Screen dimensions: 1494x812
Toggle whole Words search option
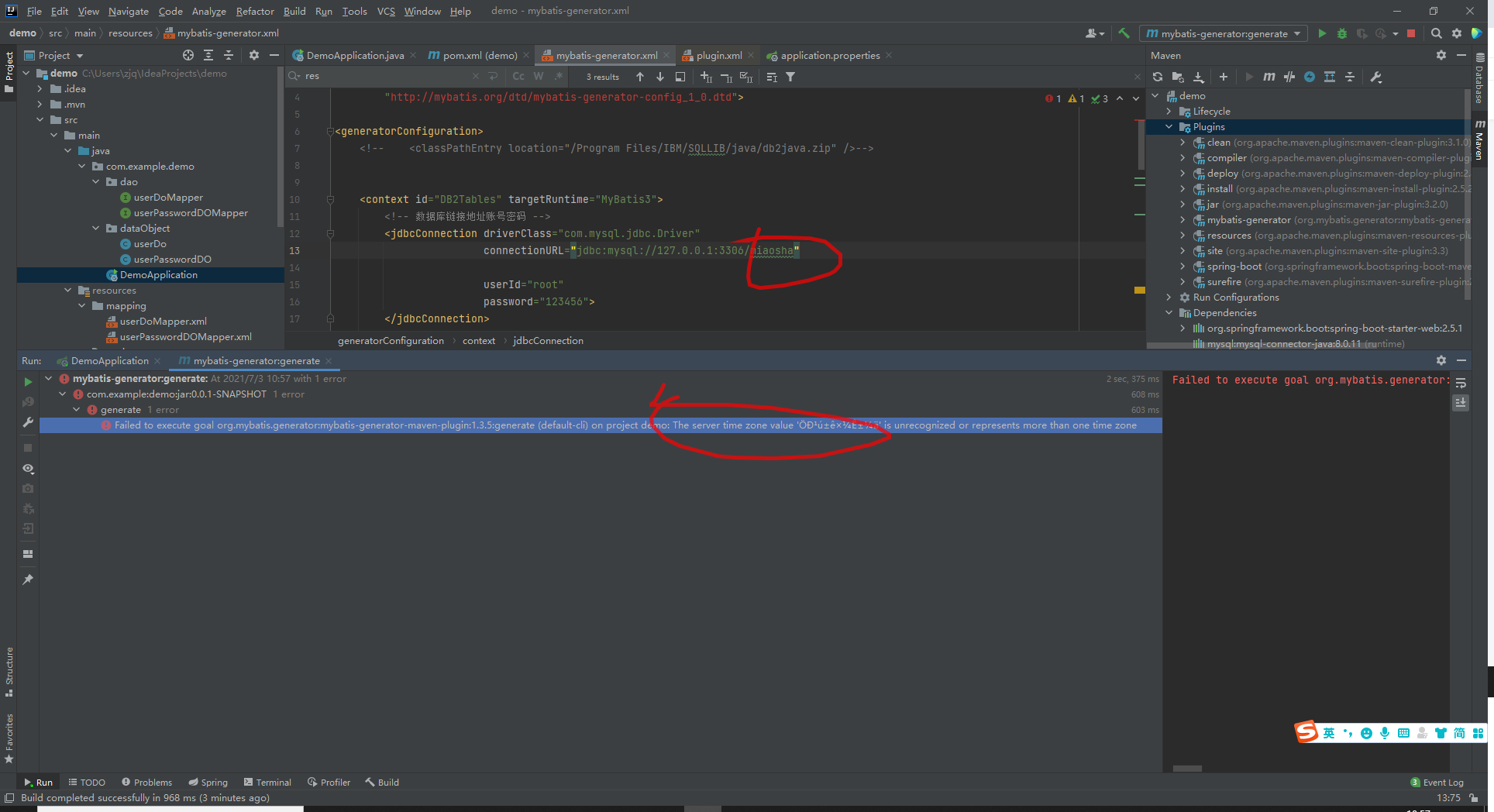coord(539,76)
